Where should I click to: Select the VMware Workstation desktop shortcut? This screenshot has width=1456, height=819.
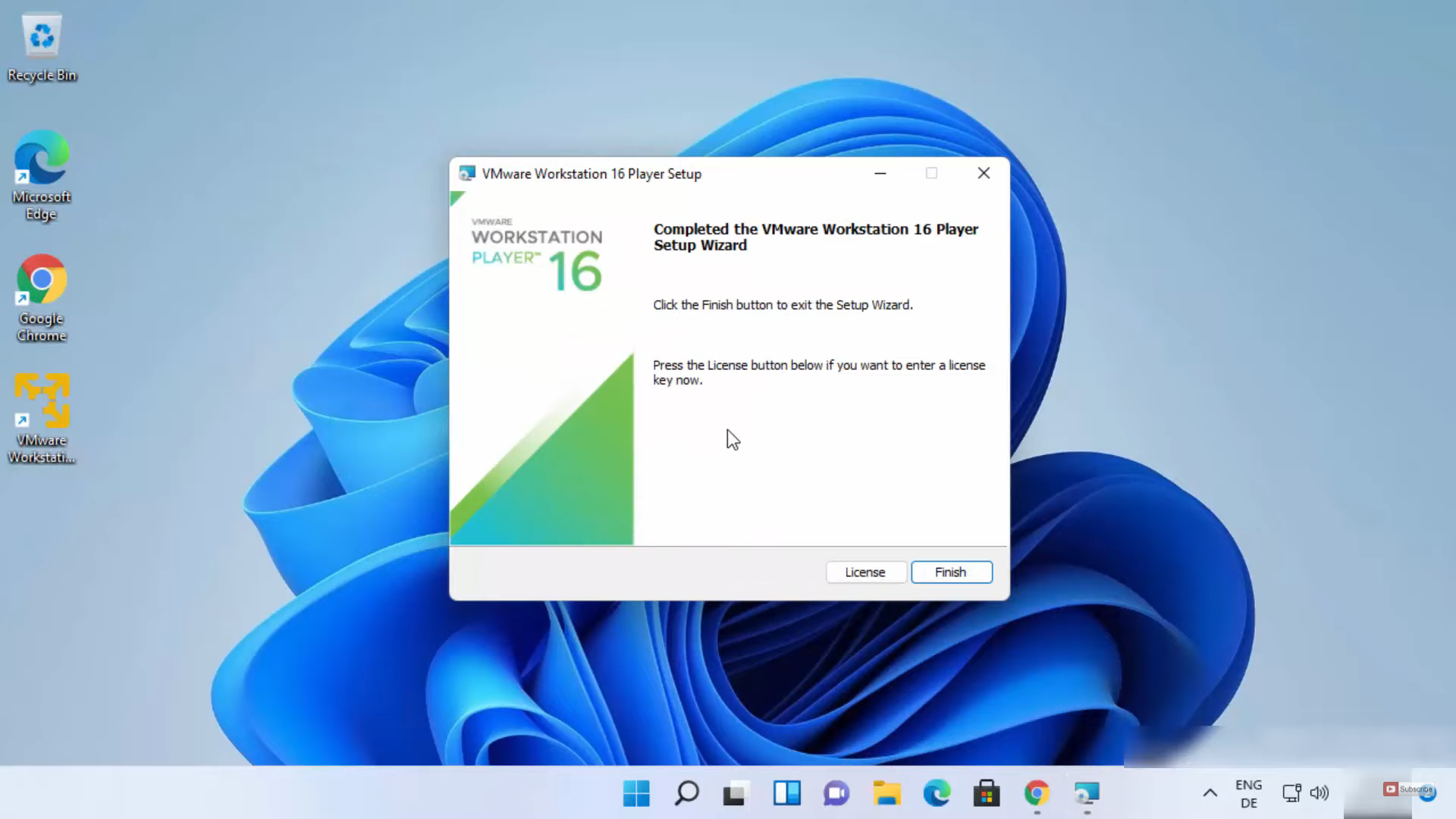(x=42, y=417)
